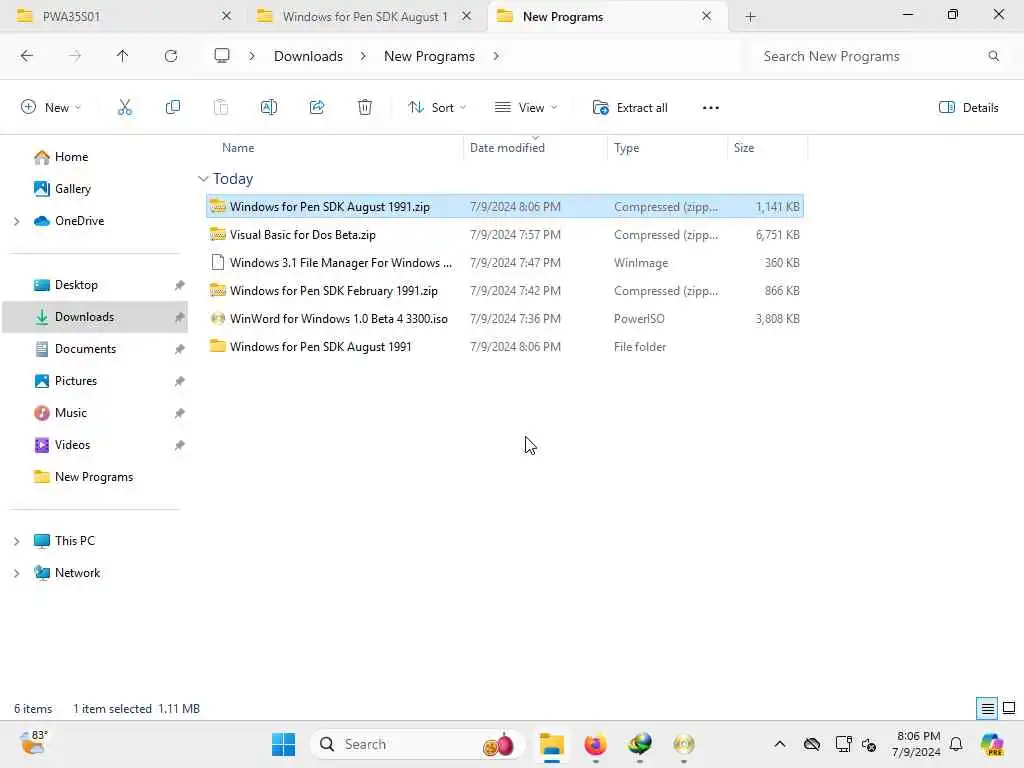
Task: Select Windows for Pen SDK February 1991.zip
Action: (x=504, y=291)
